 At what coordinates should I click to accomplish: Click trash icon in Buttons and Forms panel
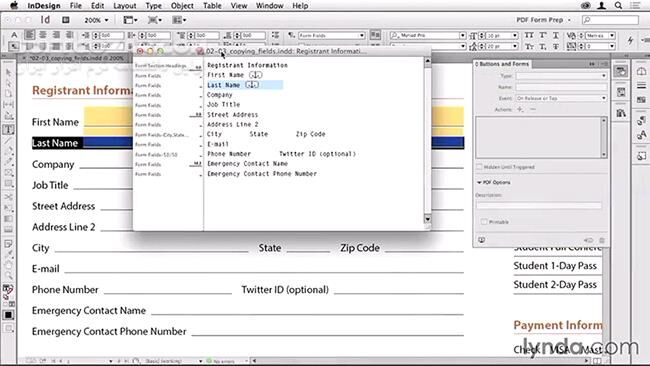602,240
